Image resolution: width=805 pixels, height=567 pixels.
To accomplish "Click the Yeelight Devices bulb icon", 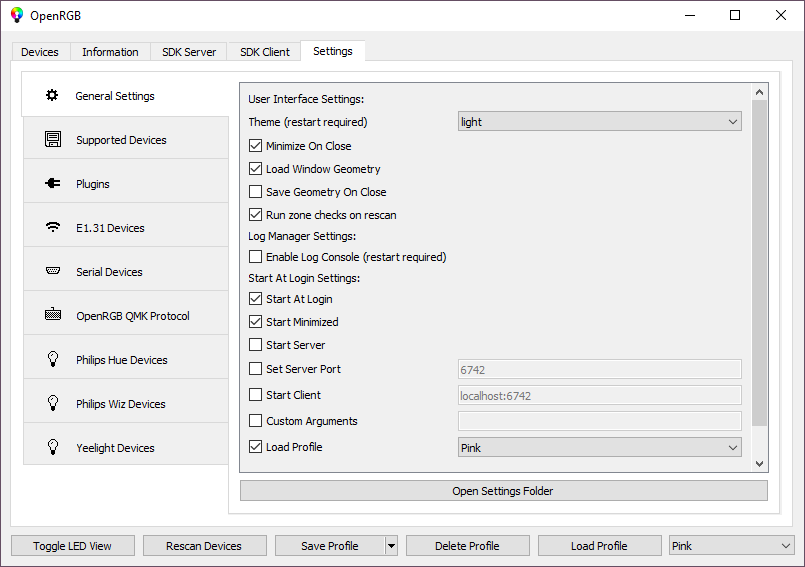I will (x=53, y=448).
